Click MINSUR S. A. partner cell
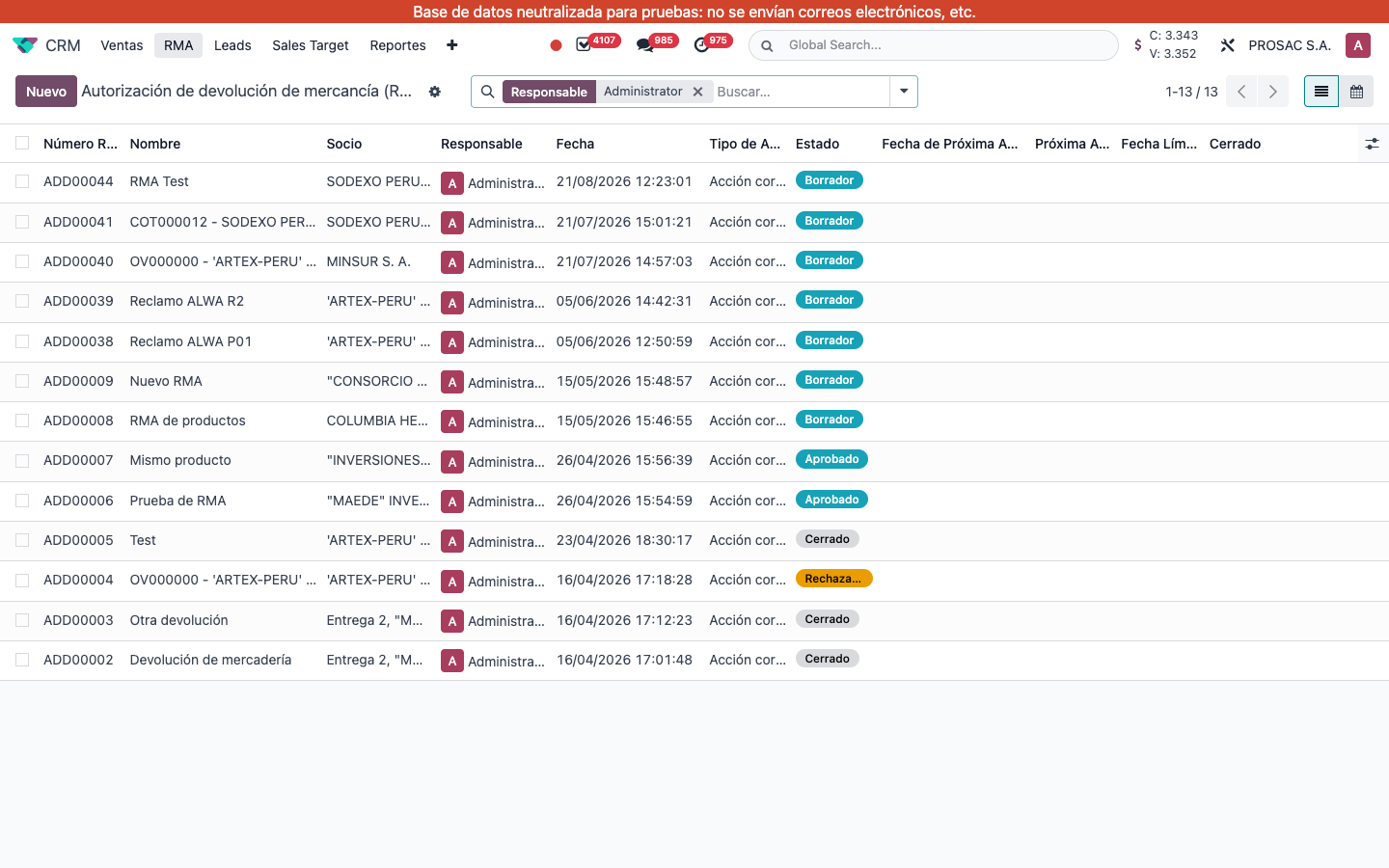This screenshot has height=868, width=1389. pos(368,261)
